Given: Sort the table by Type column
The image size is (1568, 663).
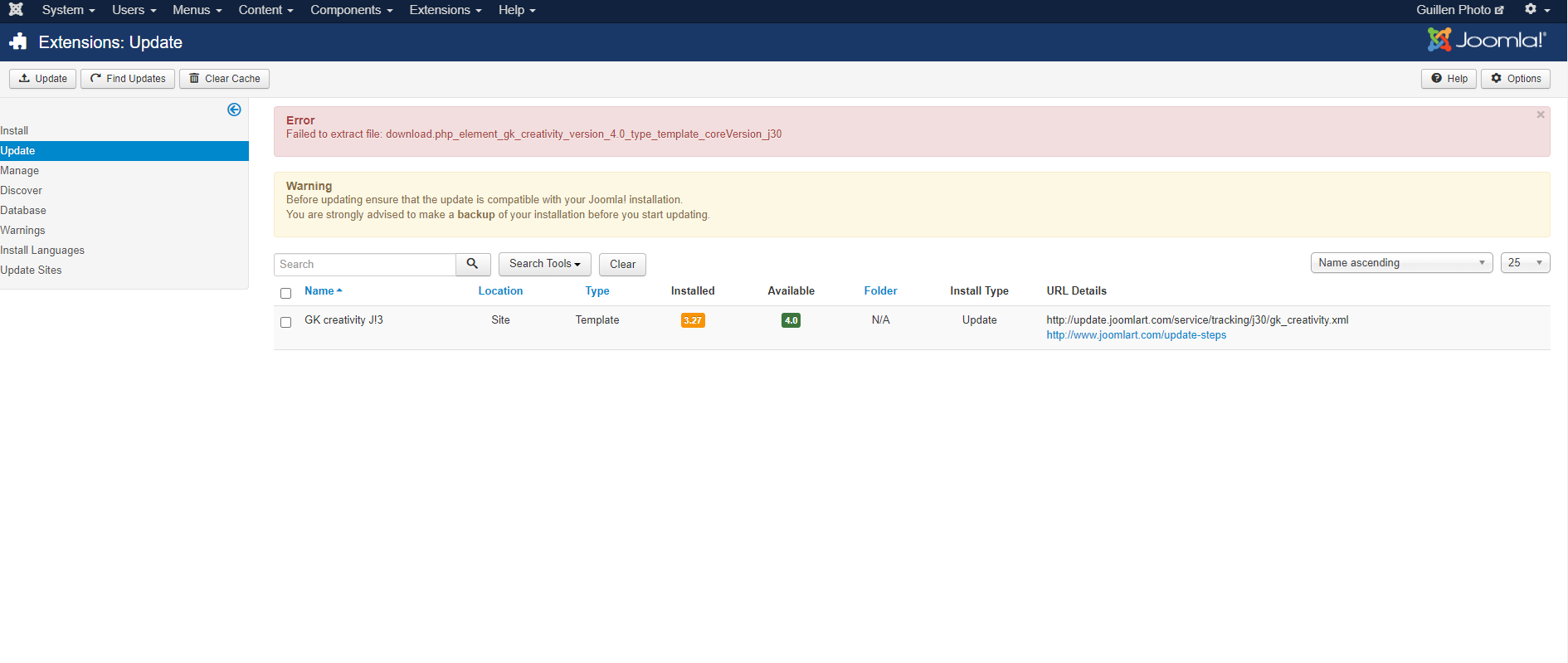Looking at the screenshot, I should click(x=597, y=290).
